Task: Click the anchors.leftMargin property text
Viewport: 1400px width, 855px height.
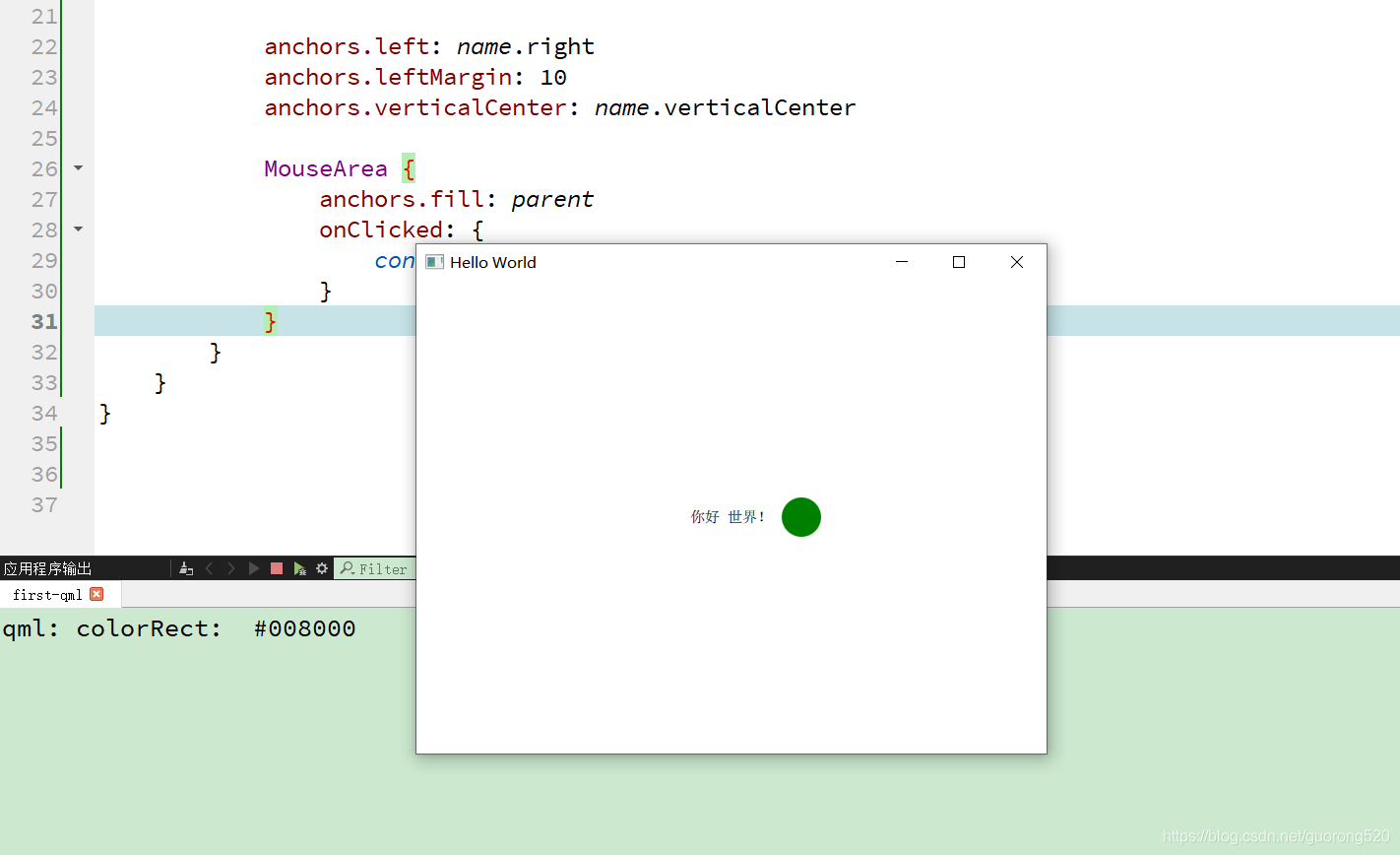Action: (388, 77)
